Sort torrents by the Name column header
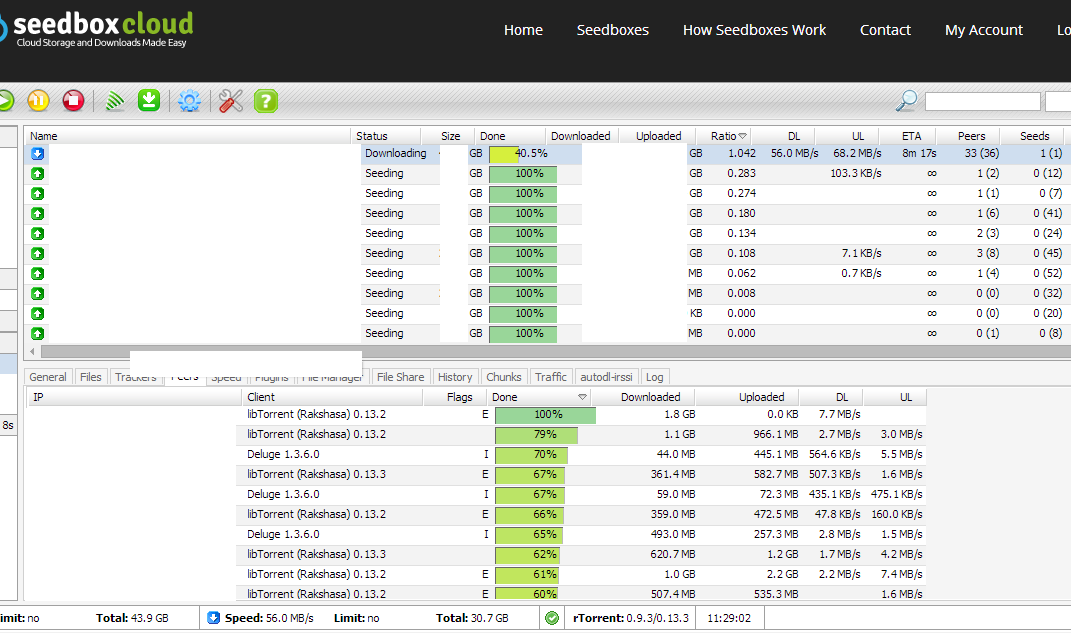 click(x=188, y=136)
